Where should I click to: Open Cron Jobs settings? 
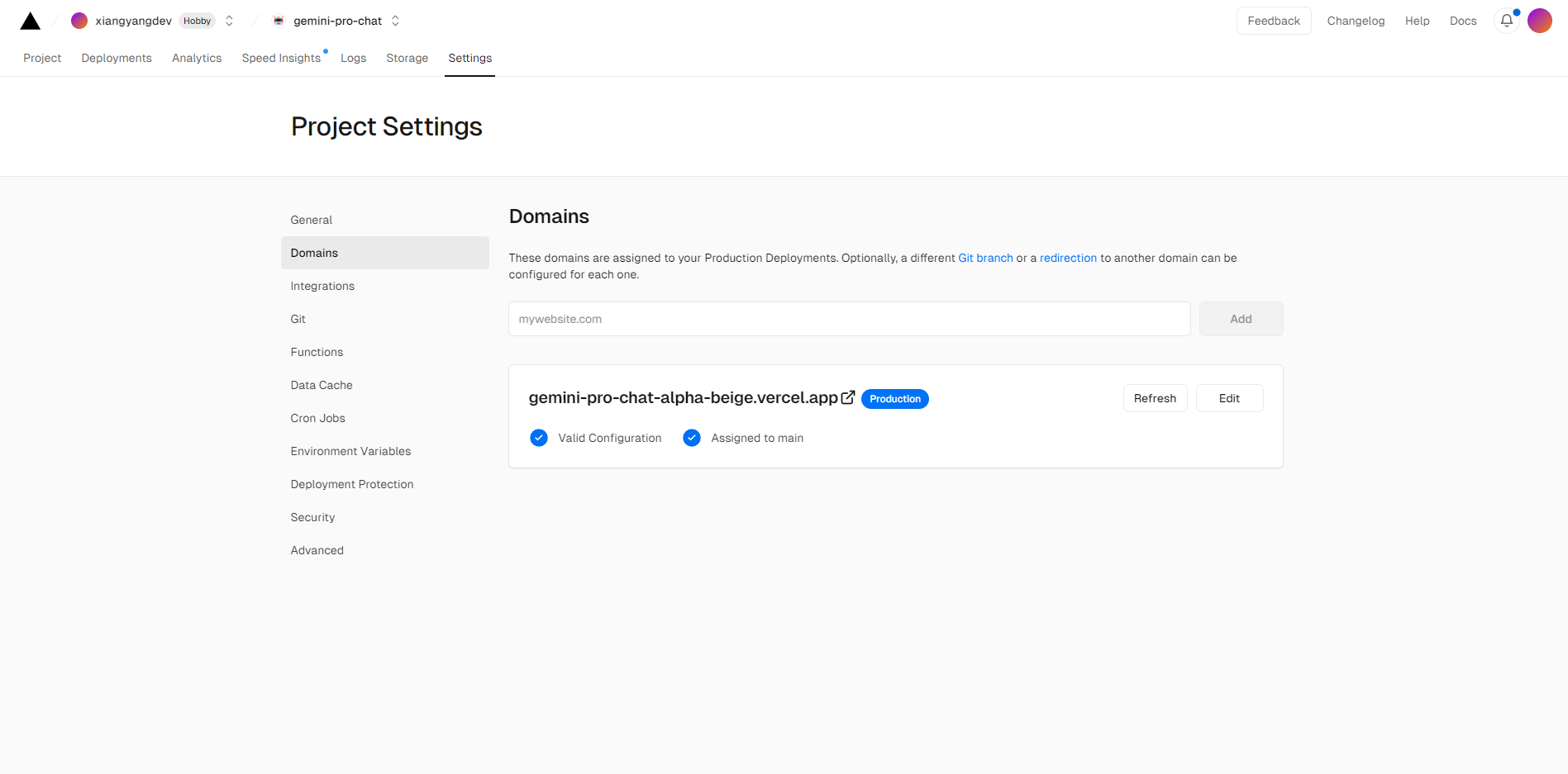pyautogui.click(x=385, y=418)
